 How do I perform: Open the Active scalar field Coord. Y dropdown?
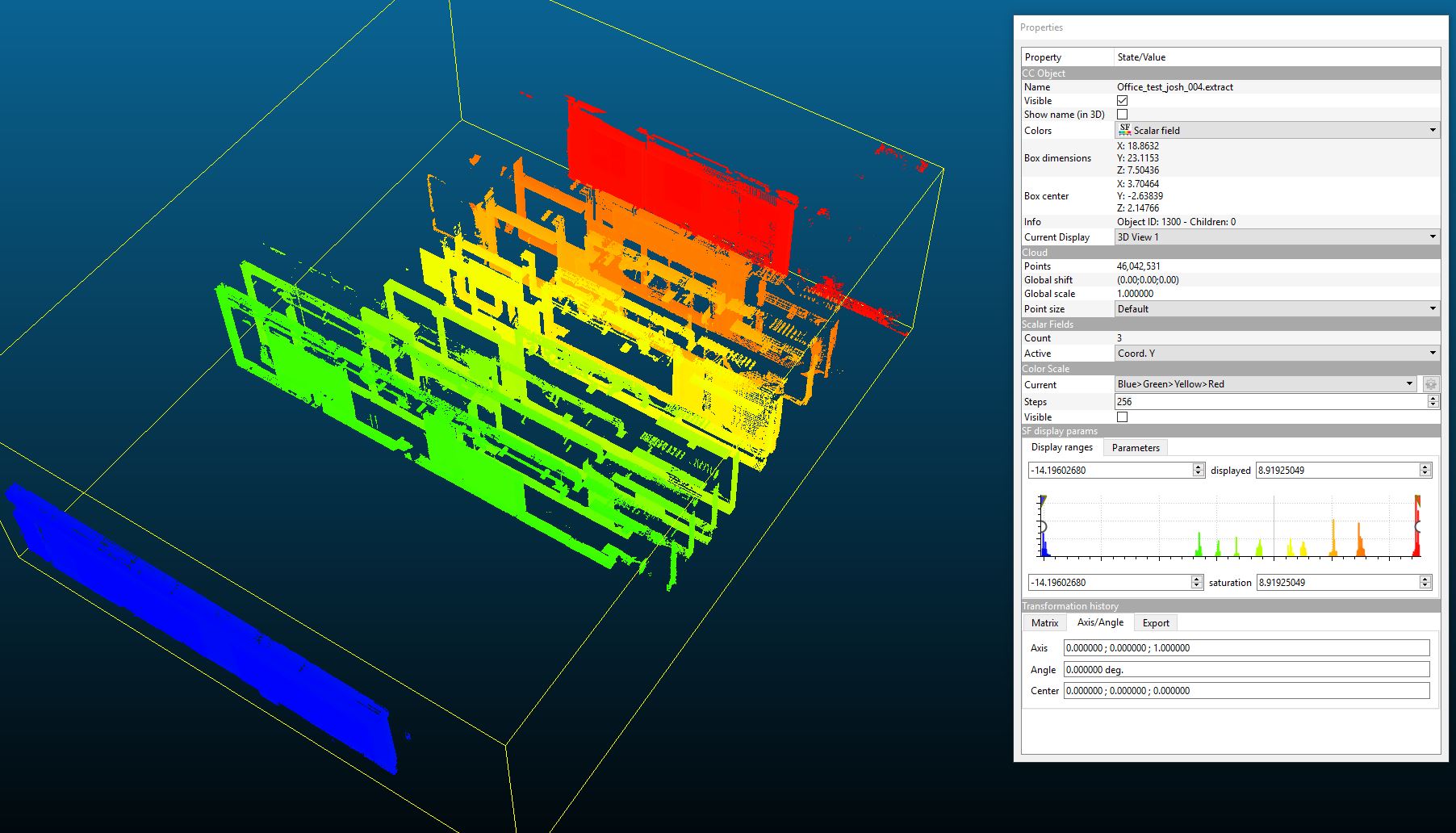click(1276, 354)
